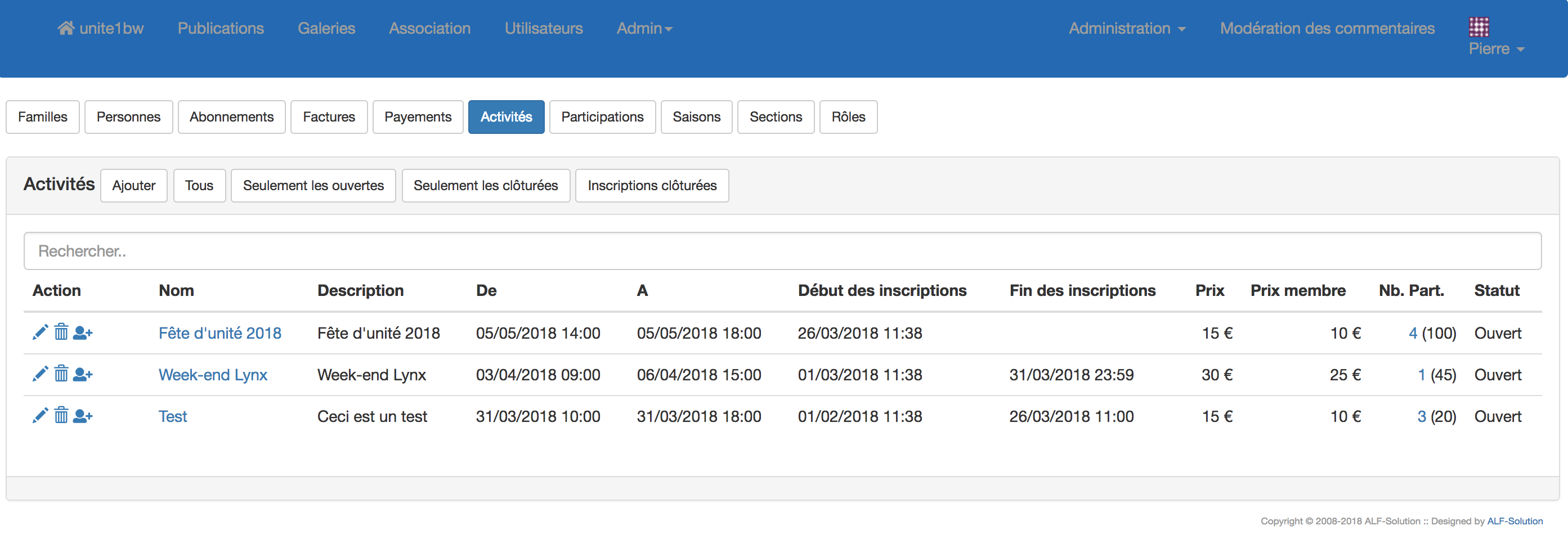Click Pierre's avatar image

pyautogui.click(x=1479, y=28)
